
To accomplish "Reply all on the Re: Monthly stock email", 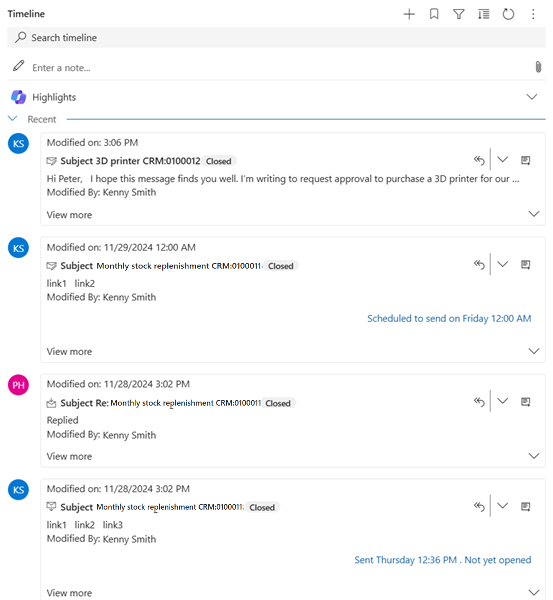I will (479, 401).
